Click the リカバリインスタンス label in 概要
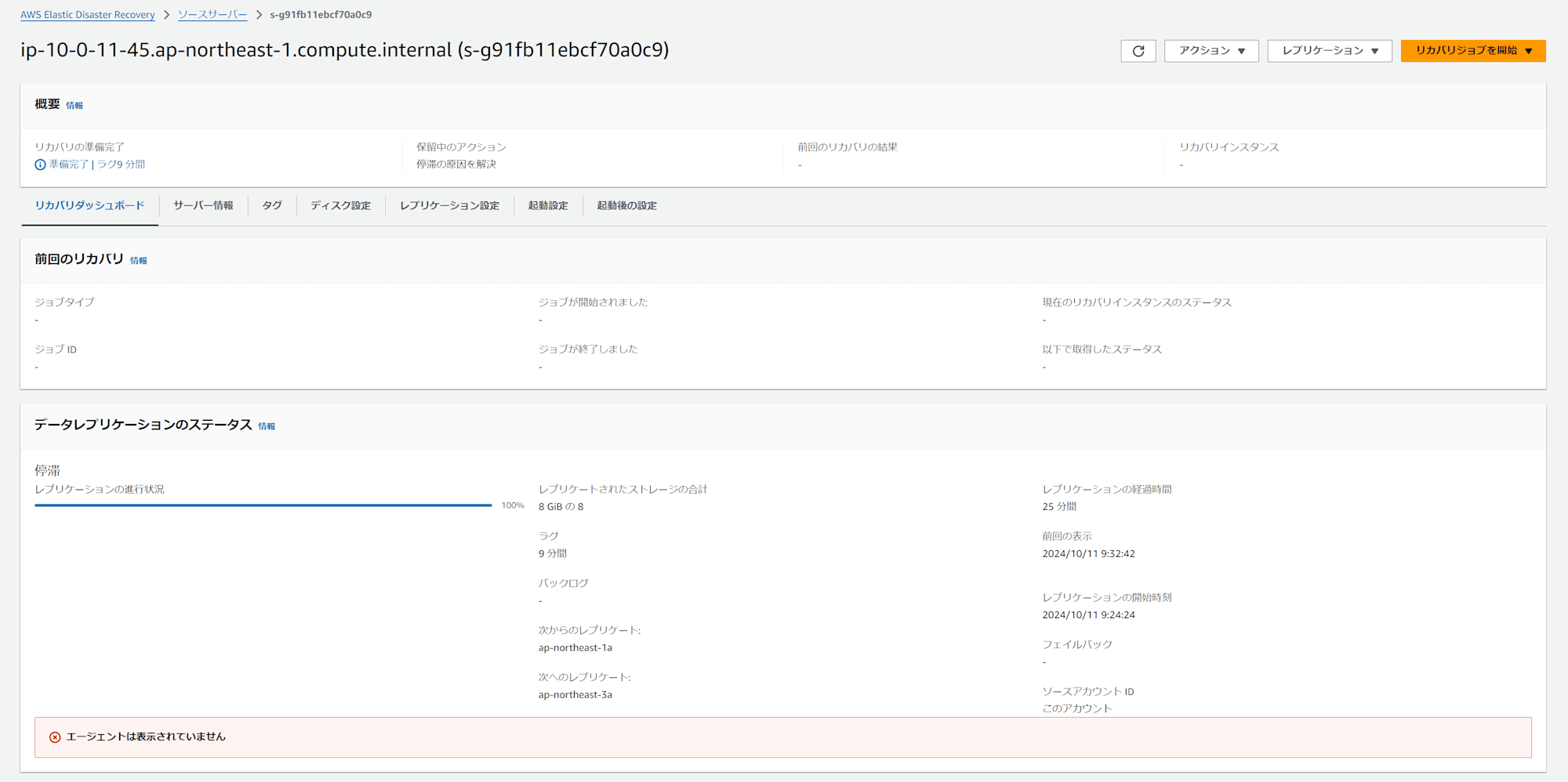 click(1229, 147)
